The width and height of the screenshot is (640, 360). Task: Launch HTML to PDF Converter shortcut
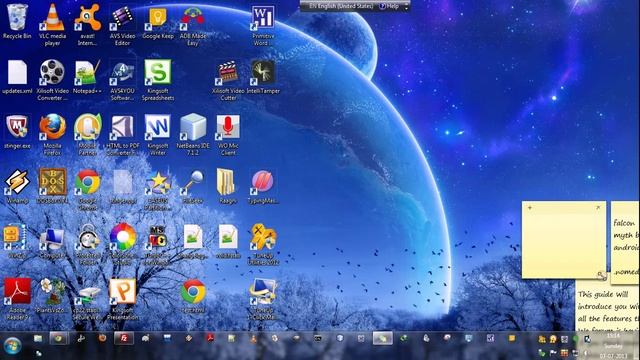[x=122, y=127]
